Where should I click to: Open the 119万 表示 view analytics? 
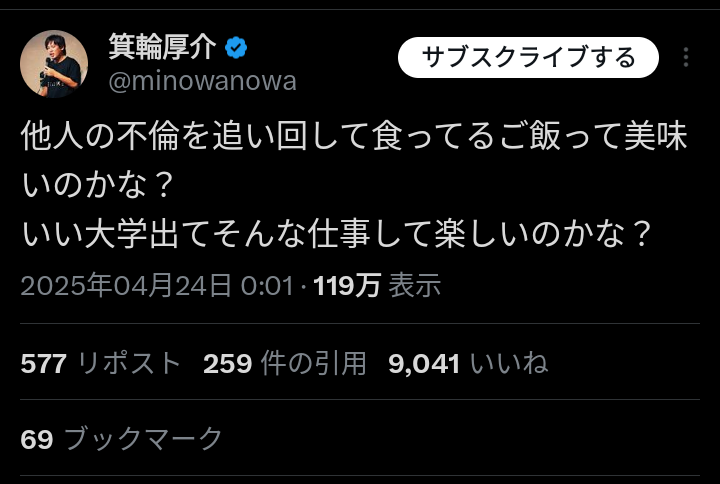(377, 285)
